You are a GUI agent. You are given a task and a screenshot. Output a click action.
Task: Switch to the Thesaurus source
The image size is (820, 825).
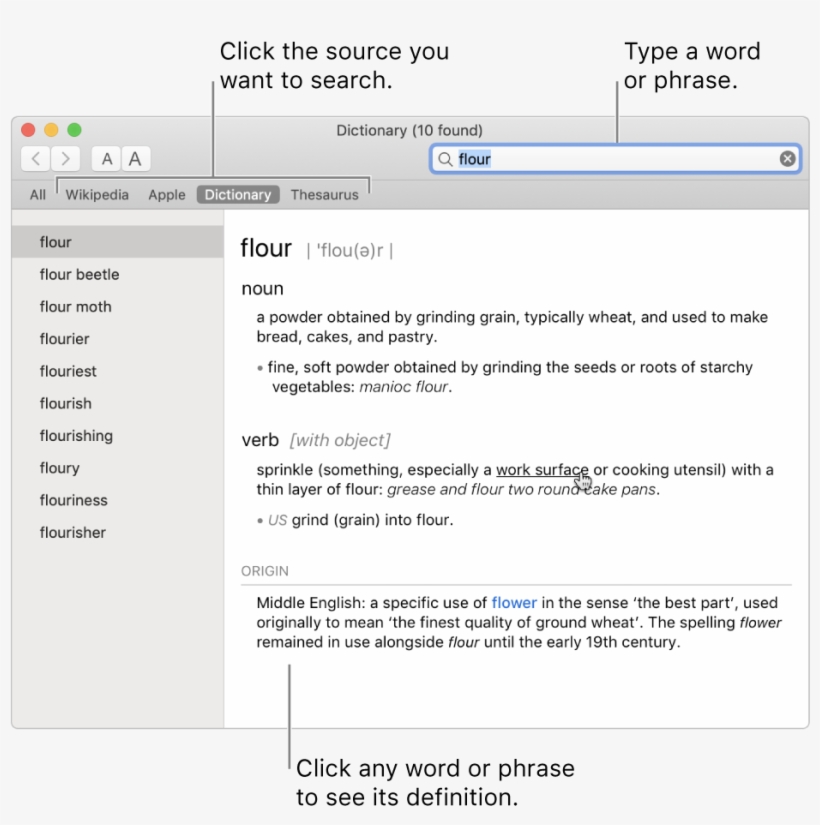(324, 194)
